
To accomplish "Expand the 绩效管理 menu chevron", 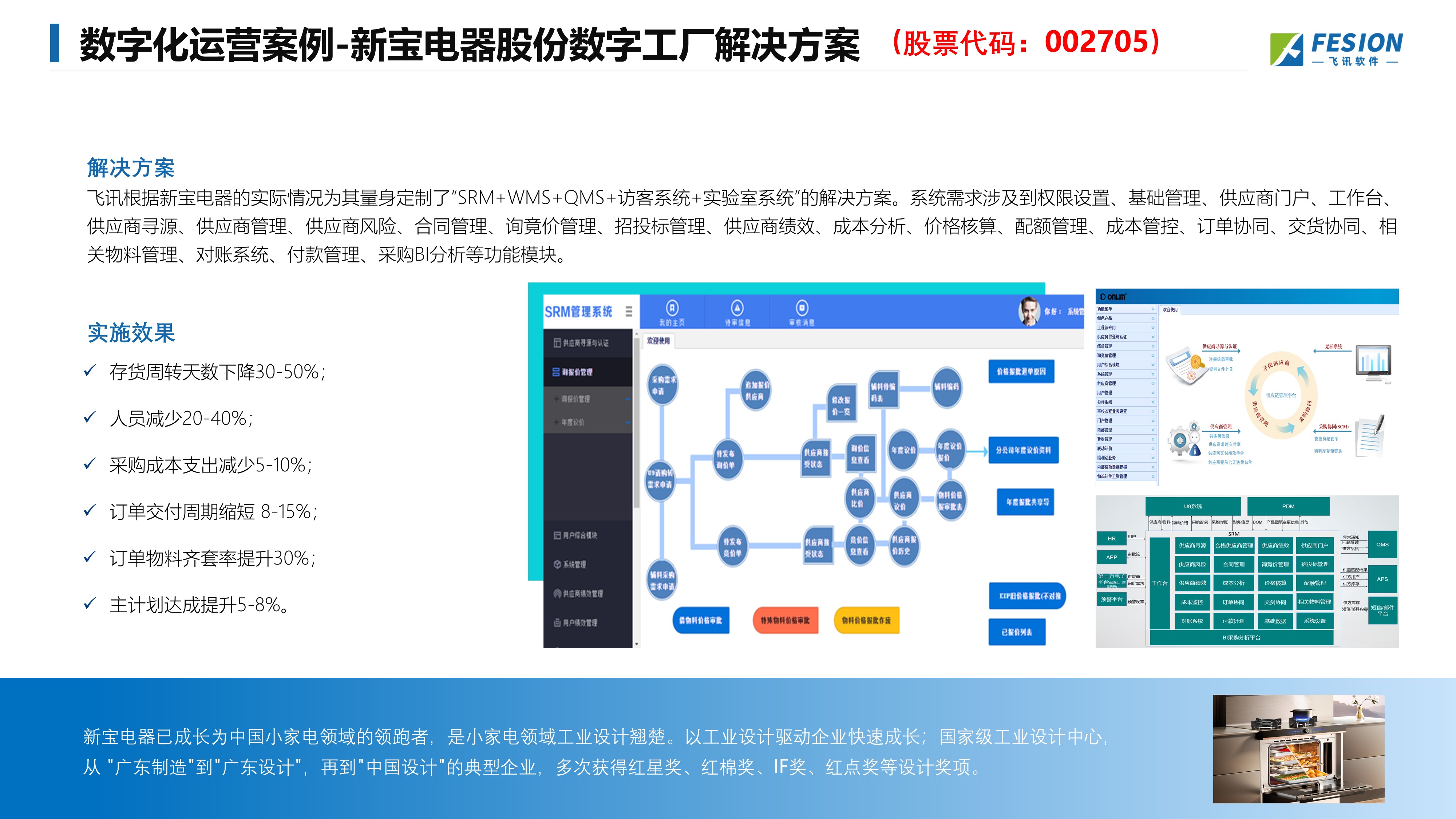I will coord(1152,347).
